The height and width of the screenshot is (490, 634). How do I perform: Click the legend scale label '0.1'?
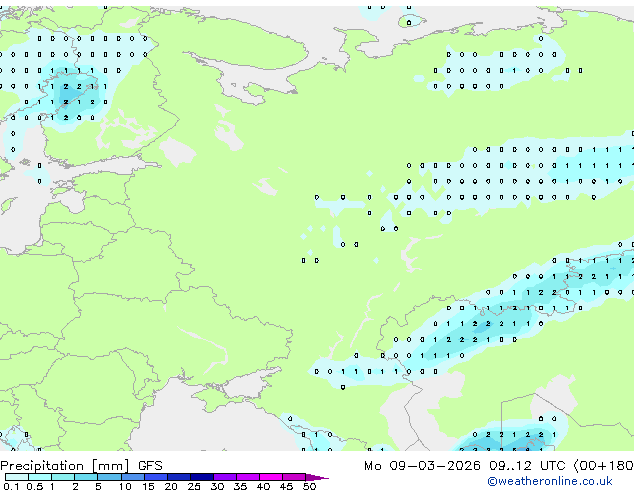[11, 486]
